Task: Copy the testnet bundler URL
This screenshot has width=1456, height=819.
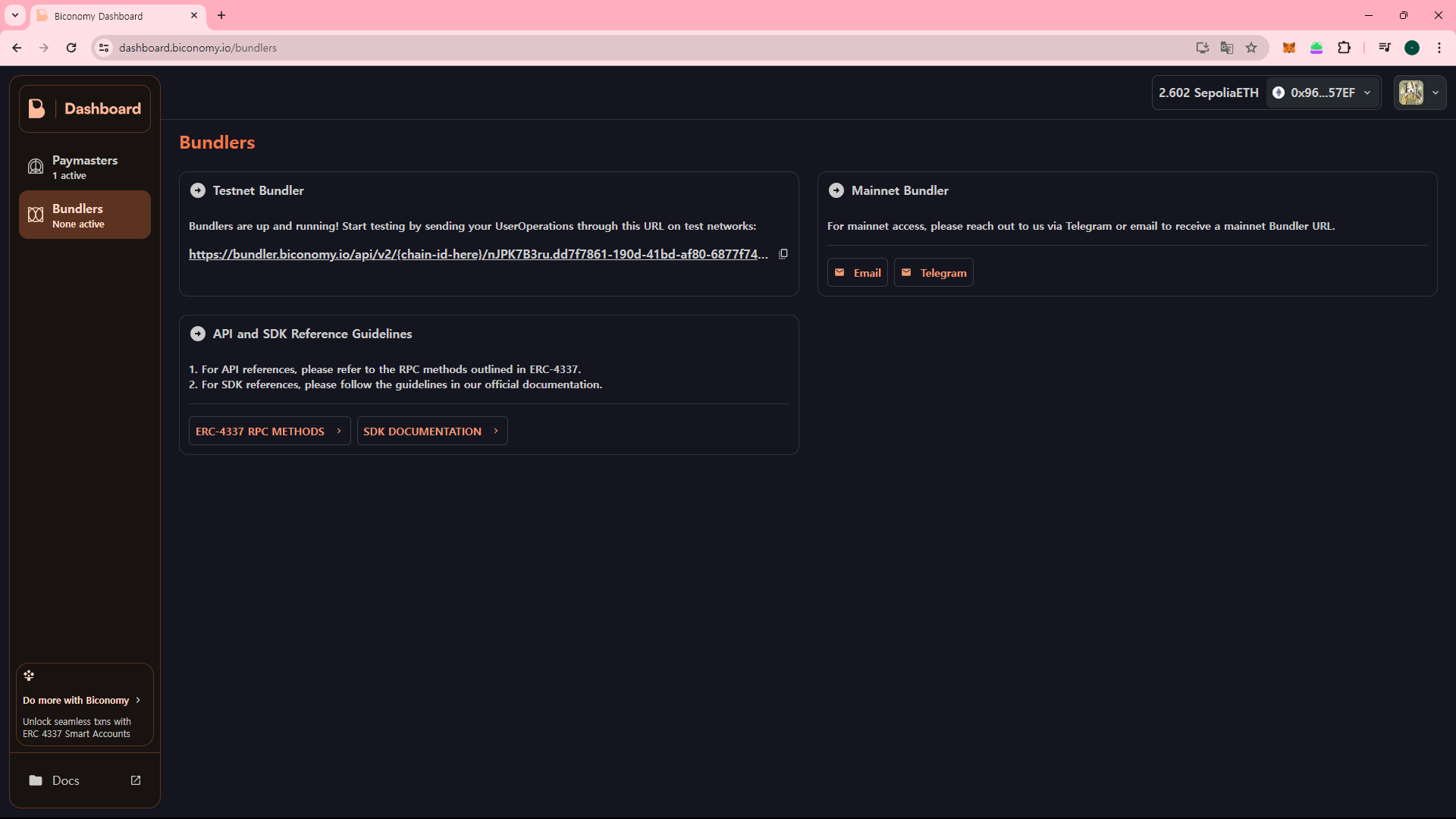Action: [x=783, y=254]
